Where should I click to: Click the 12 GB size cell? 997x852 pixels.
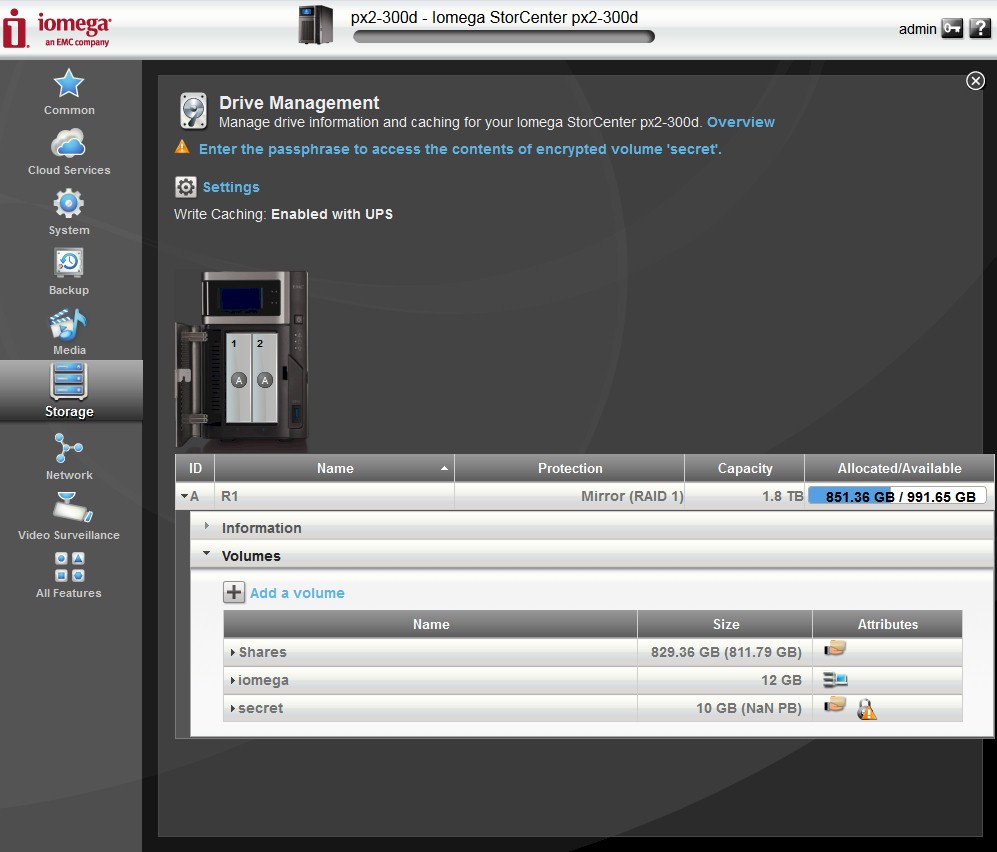click(x=725, y=680)
